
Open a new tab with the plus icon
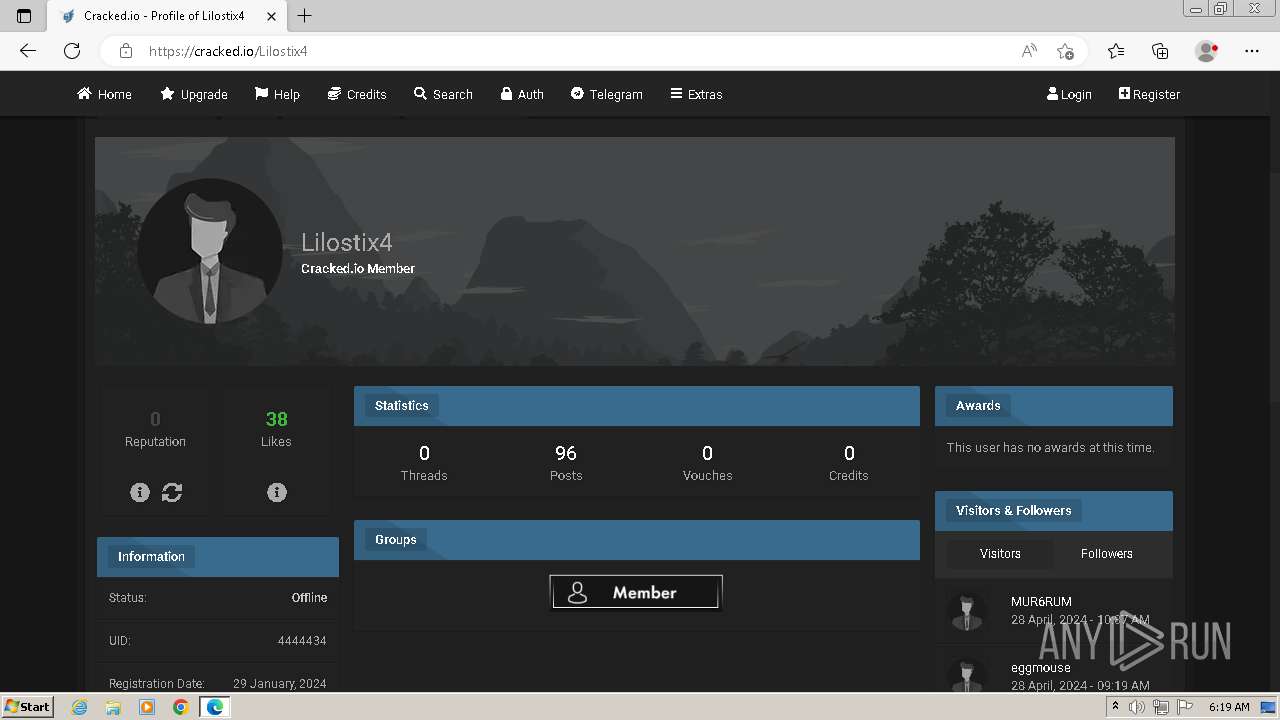pyautogui.click(x=305, y=16)
